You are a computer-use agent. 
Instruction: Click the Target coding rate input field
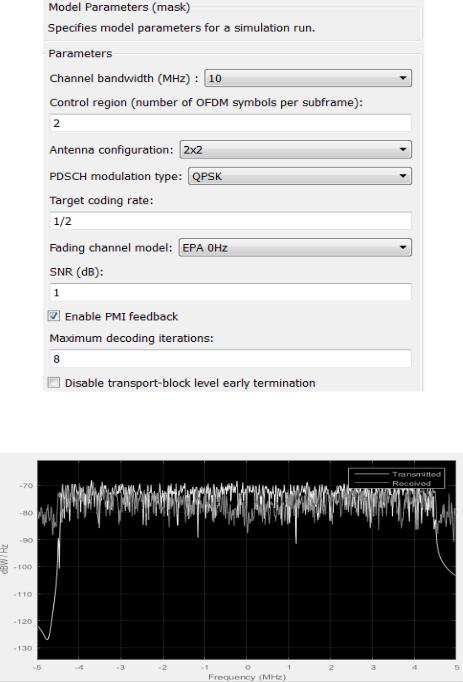(x=231, y=221)
